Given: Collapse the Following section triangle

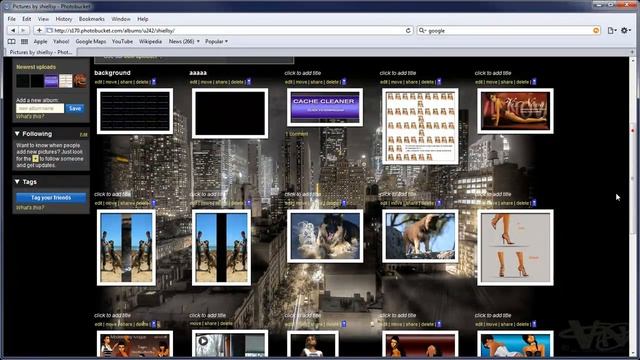Looking at the screenshot, I should [x=17, y=134].
